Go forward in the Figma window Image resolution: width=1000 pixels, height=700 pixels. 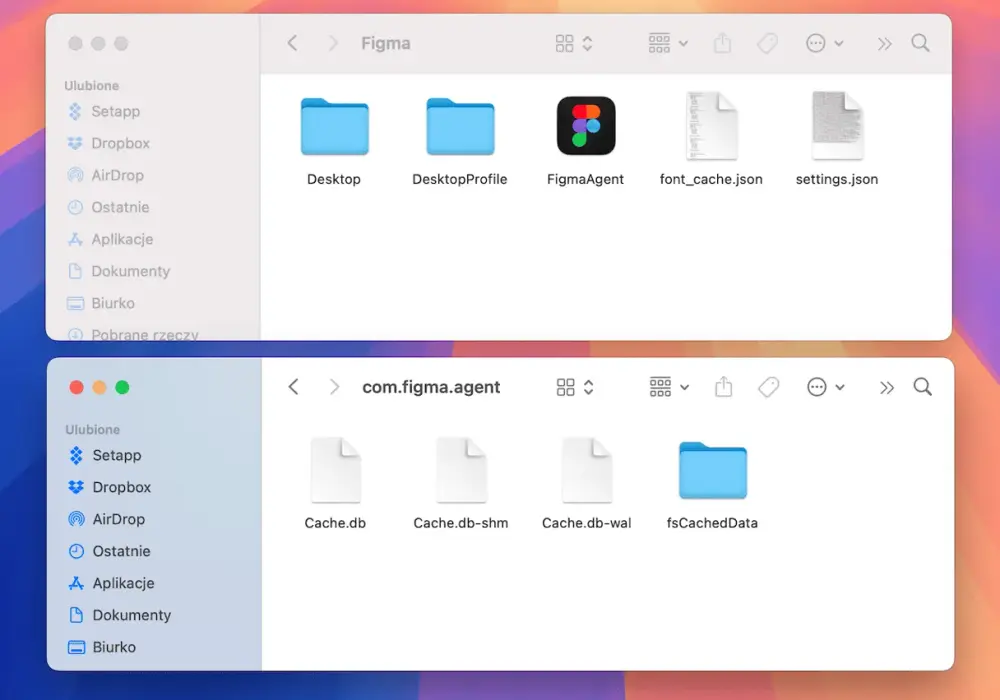click(332, 43)
